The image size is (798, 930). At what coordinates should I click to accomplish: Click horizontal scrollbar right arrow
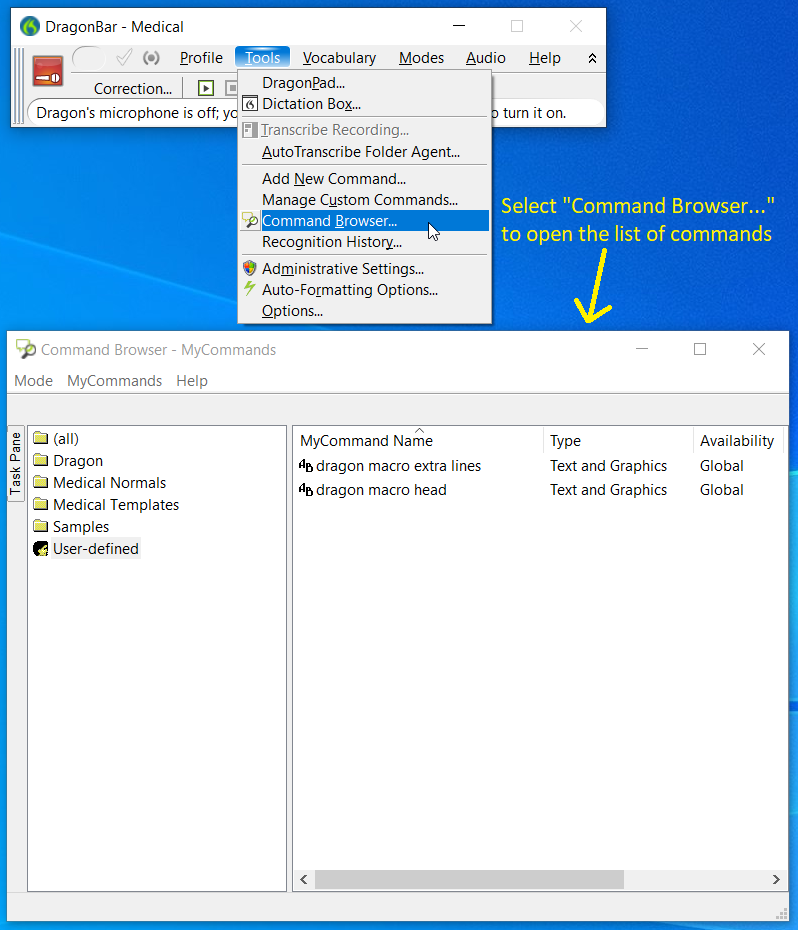click(x=776, y=880)
